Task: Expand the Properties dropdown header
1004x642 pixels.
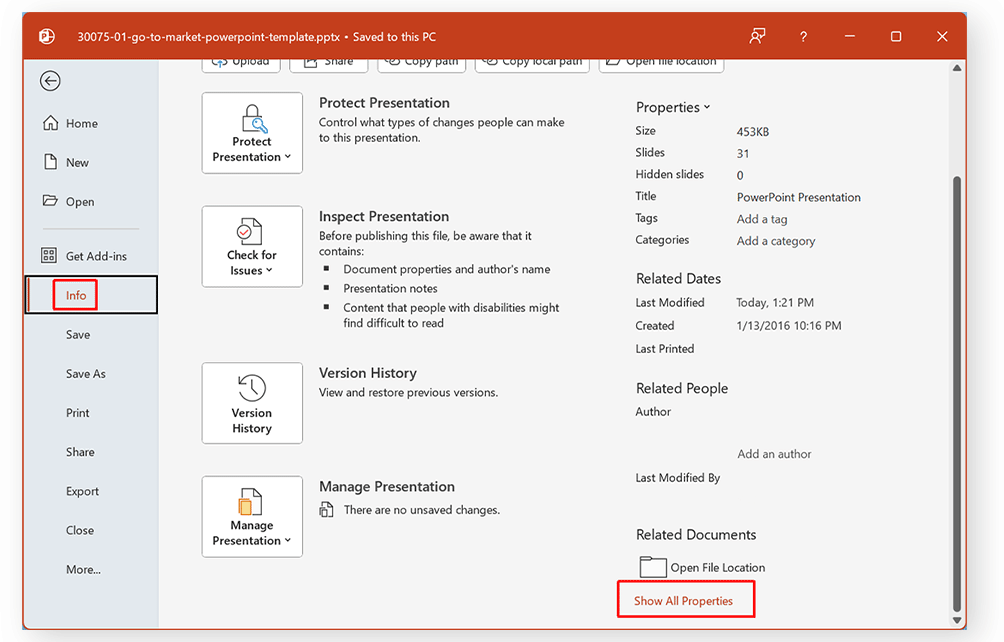Action: (x=673, y=107)
